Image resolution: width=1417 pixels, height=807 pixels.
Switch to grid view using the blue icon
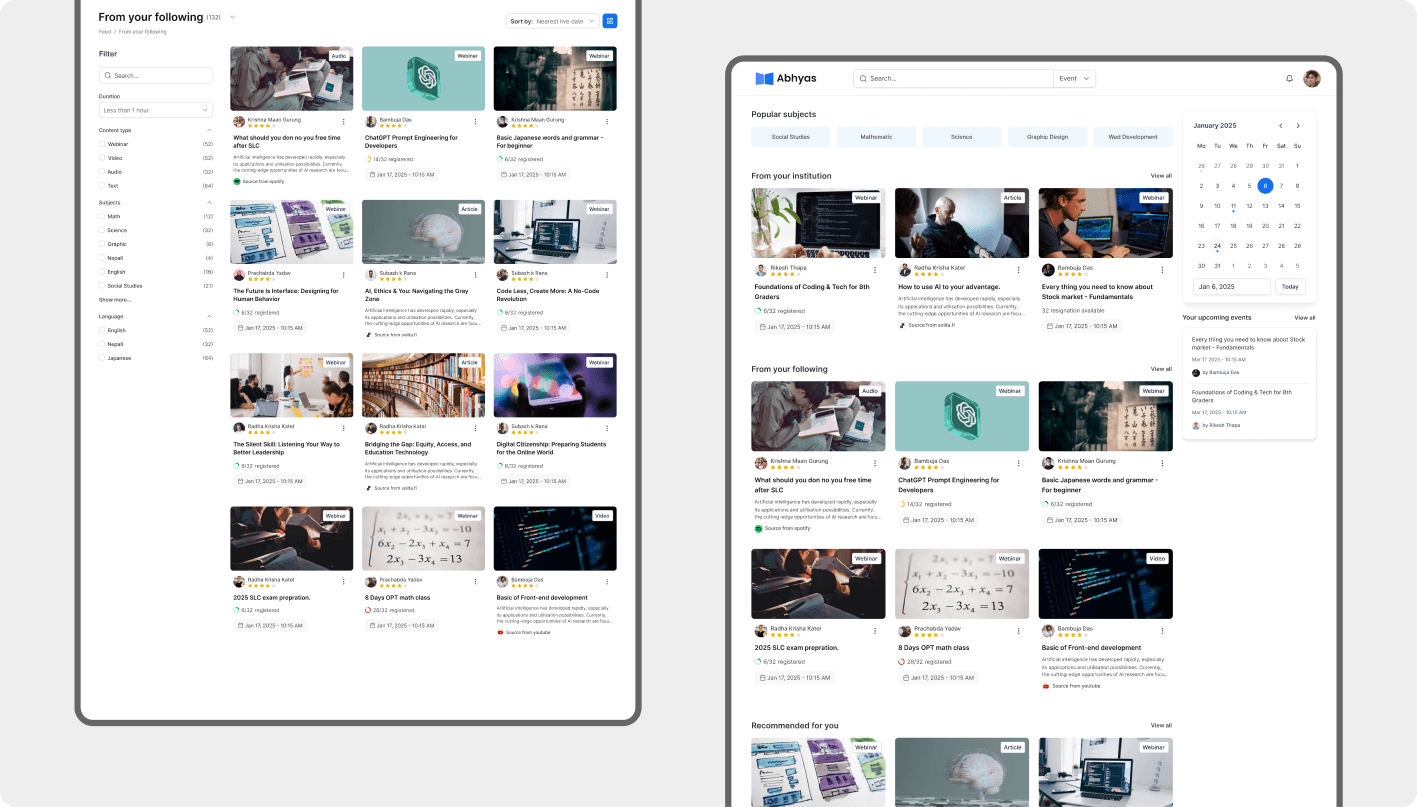click(x=610, y=21)
